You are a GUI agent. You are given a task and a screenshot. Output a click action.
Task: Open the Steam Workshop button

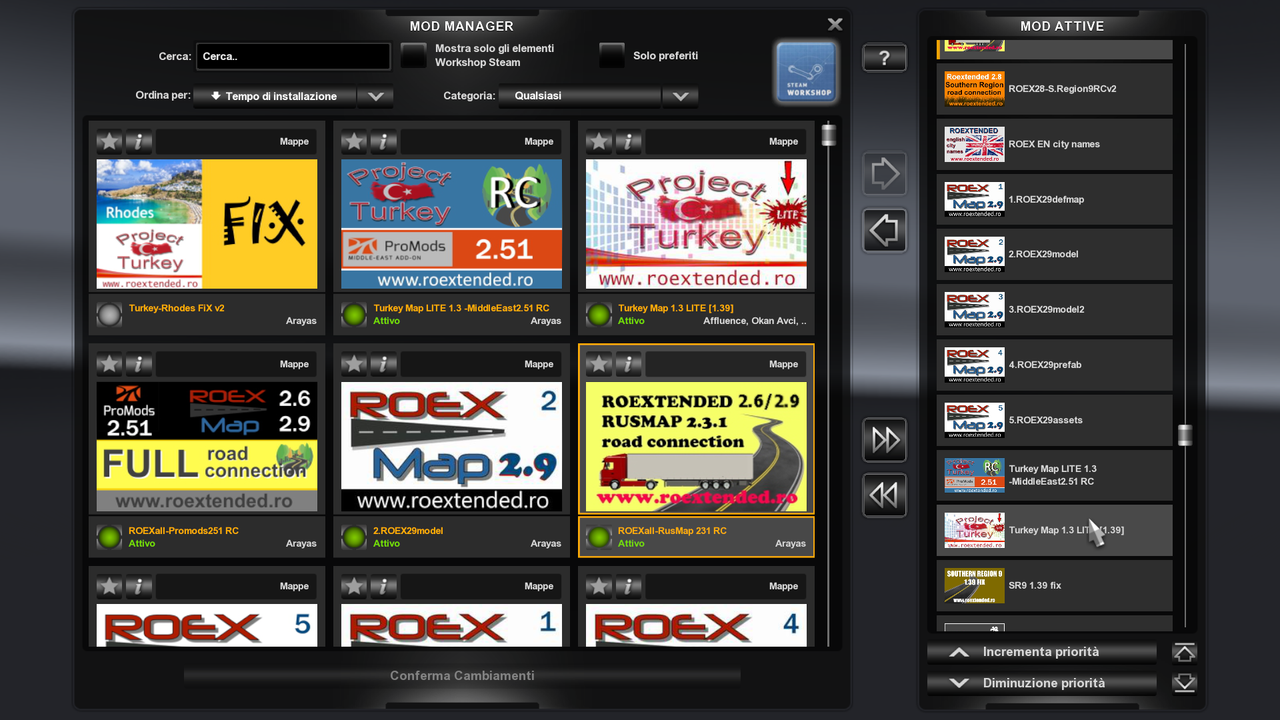tap(806, 72)
